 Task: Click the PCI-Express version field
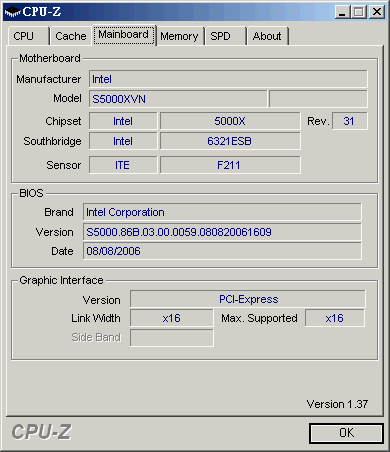pos(248,299)
